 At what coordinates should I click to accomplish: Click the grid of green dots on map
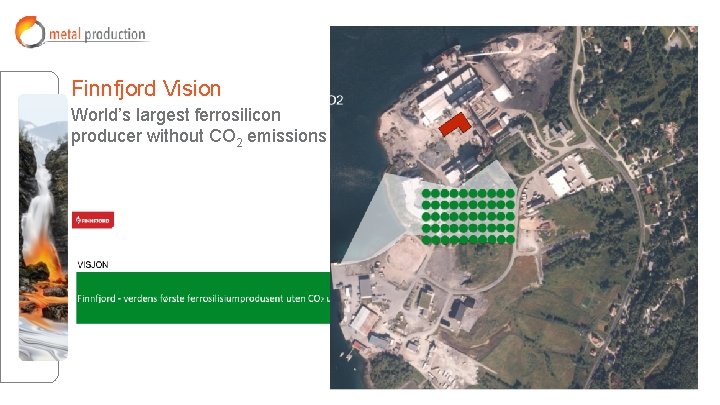pyautogui.click(x=468, y=216)
